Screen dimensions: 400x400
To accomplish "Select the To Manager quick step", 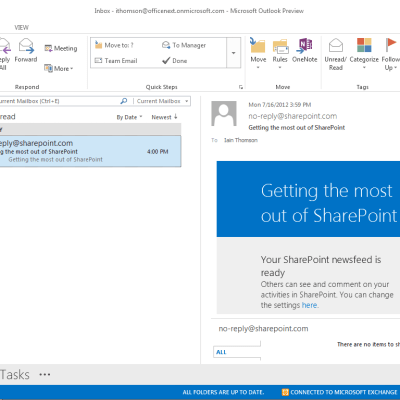I will pos(184,45).
